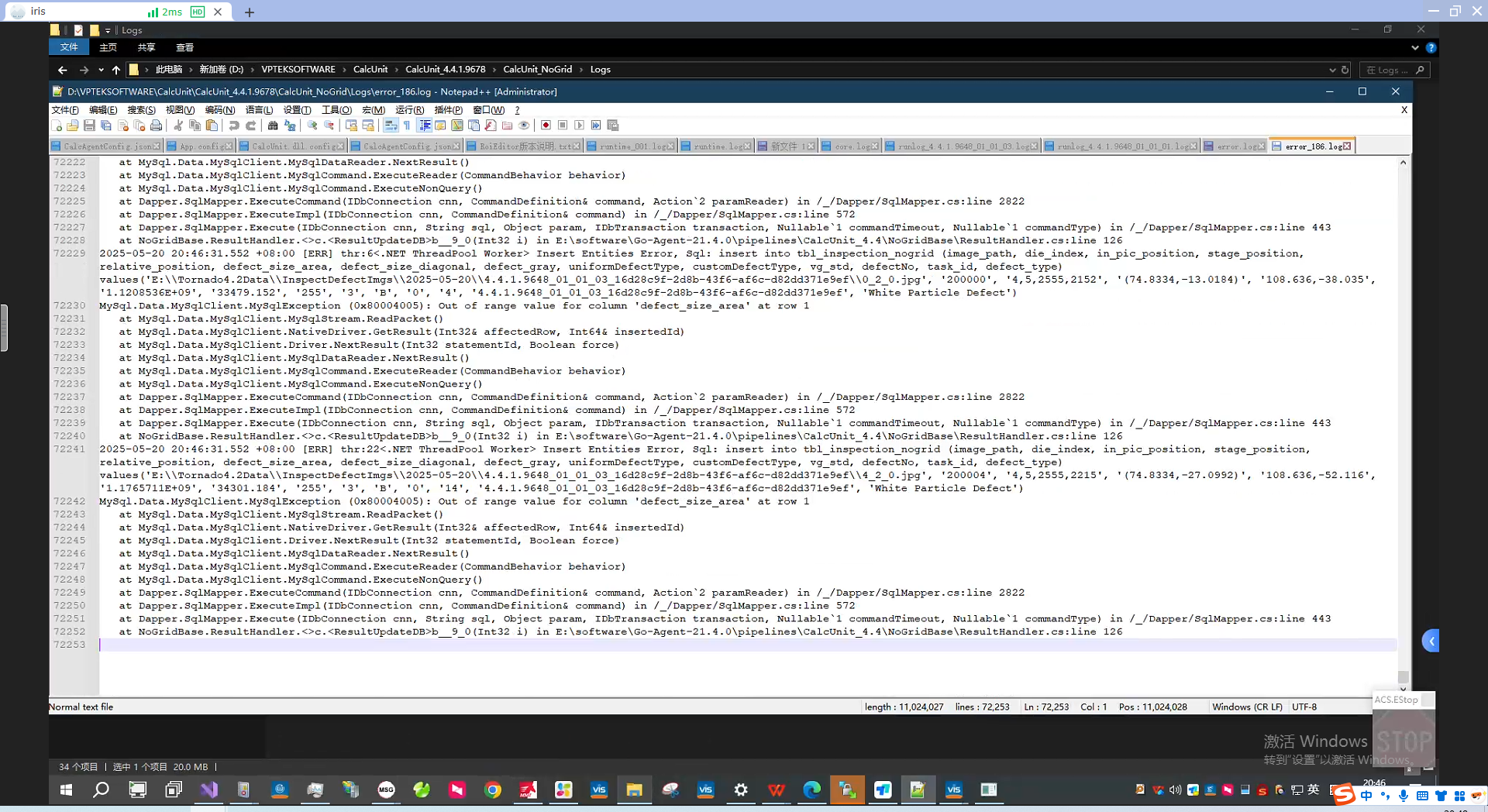Go back in Explorer navigation
Viewport: 1488px width, 812px height.
click(63, 70)
